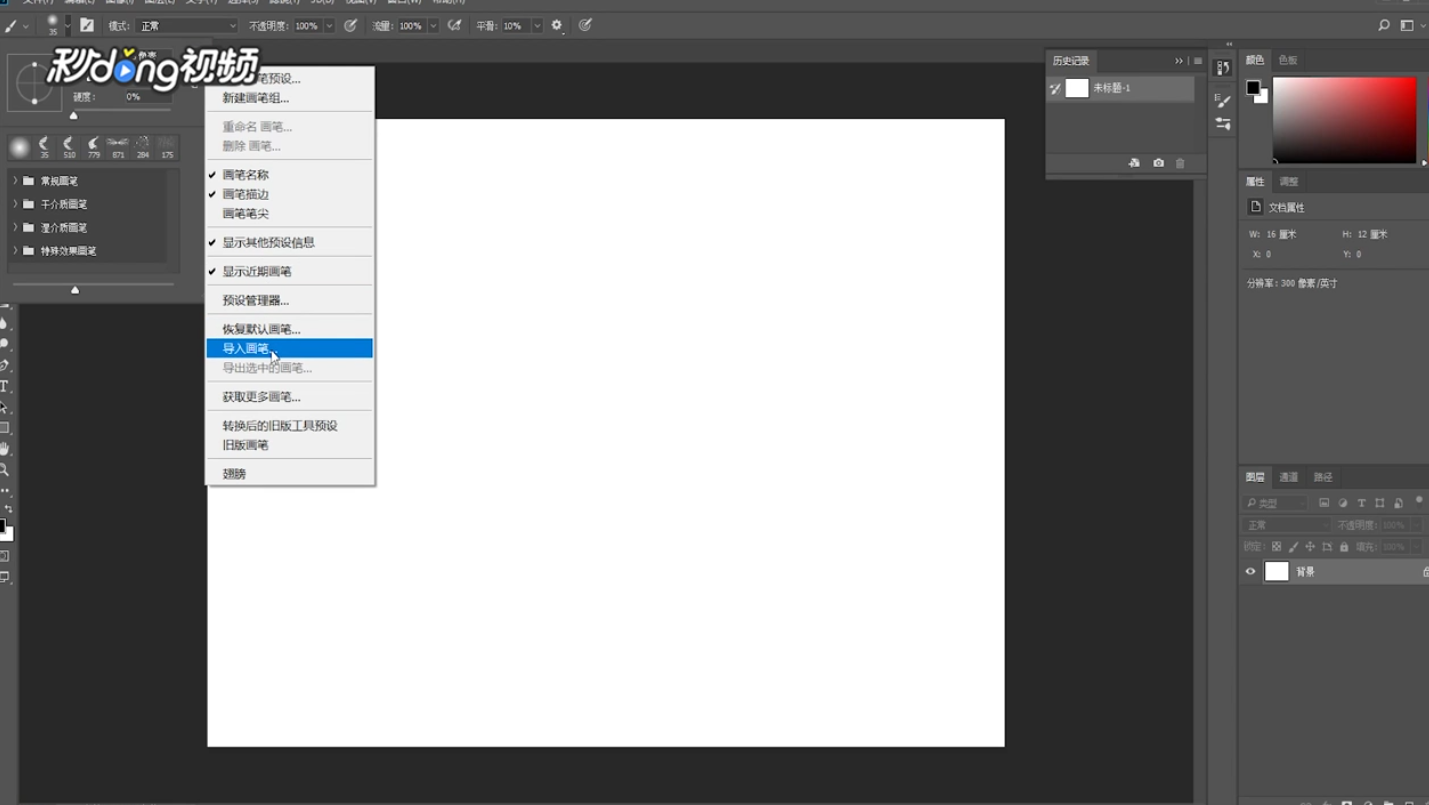Create new snapshot camera icon
The height and width of the screenshot is (805, 1429).
coord(1158,163)
